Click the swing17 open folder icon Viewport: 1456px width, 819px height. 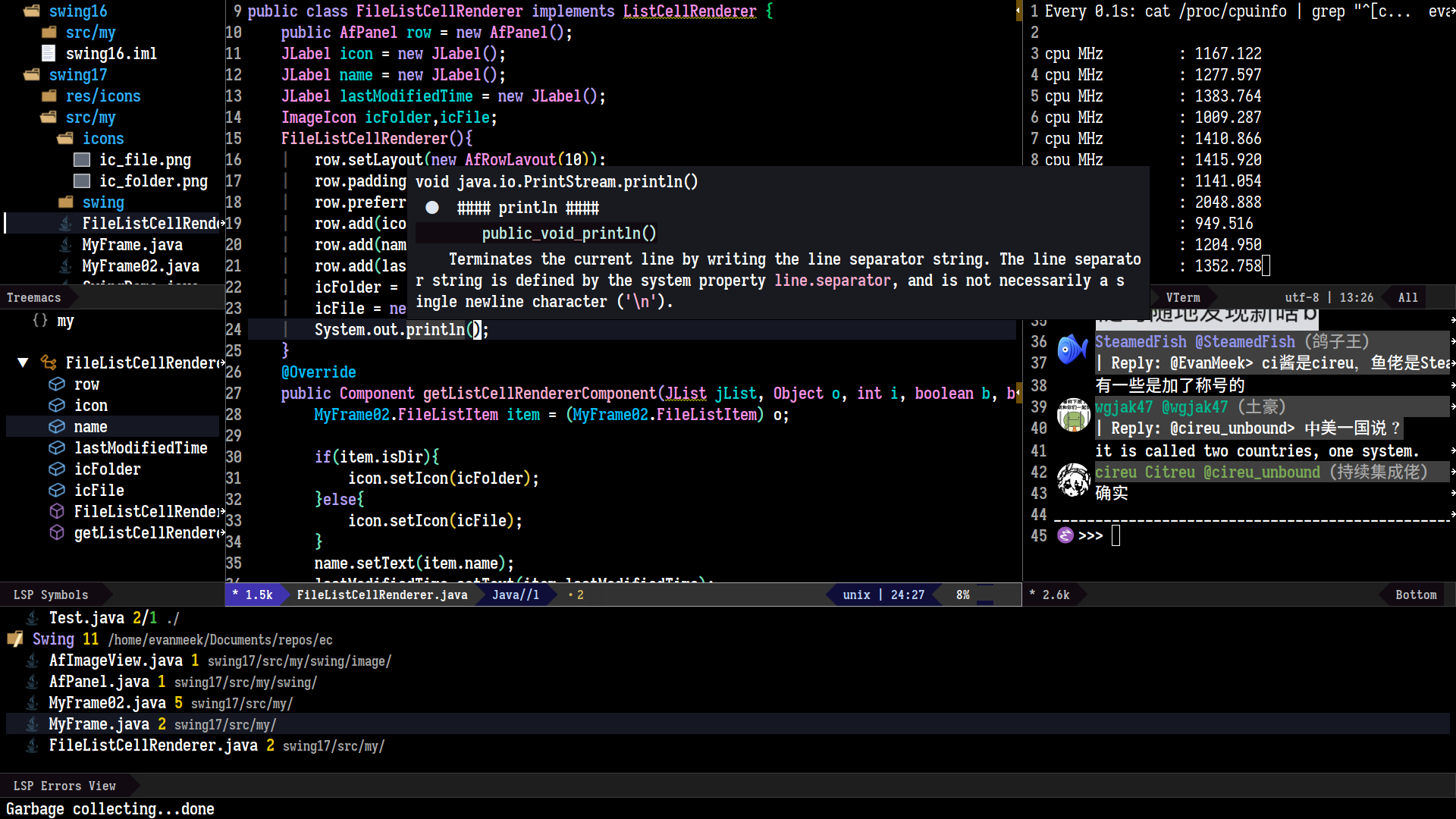point(32,75)
